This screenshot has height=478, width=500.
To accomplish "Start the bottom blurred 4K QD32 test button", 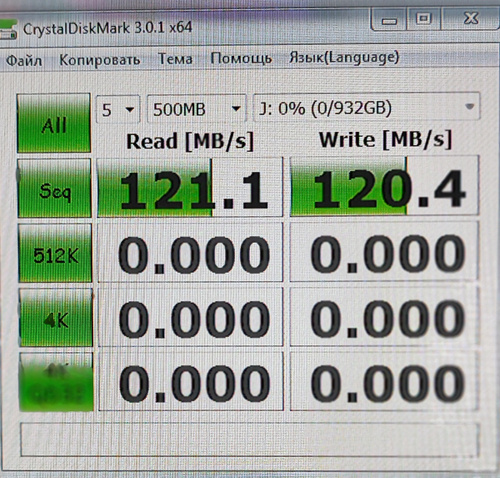I will pyautogui.click(x=57, y=382).
